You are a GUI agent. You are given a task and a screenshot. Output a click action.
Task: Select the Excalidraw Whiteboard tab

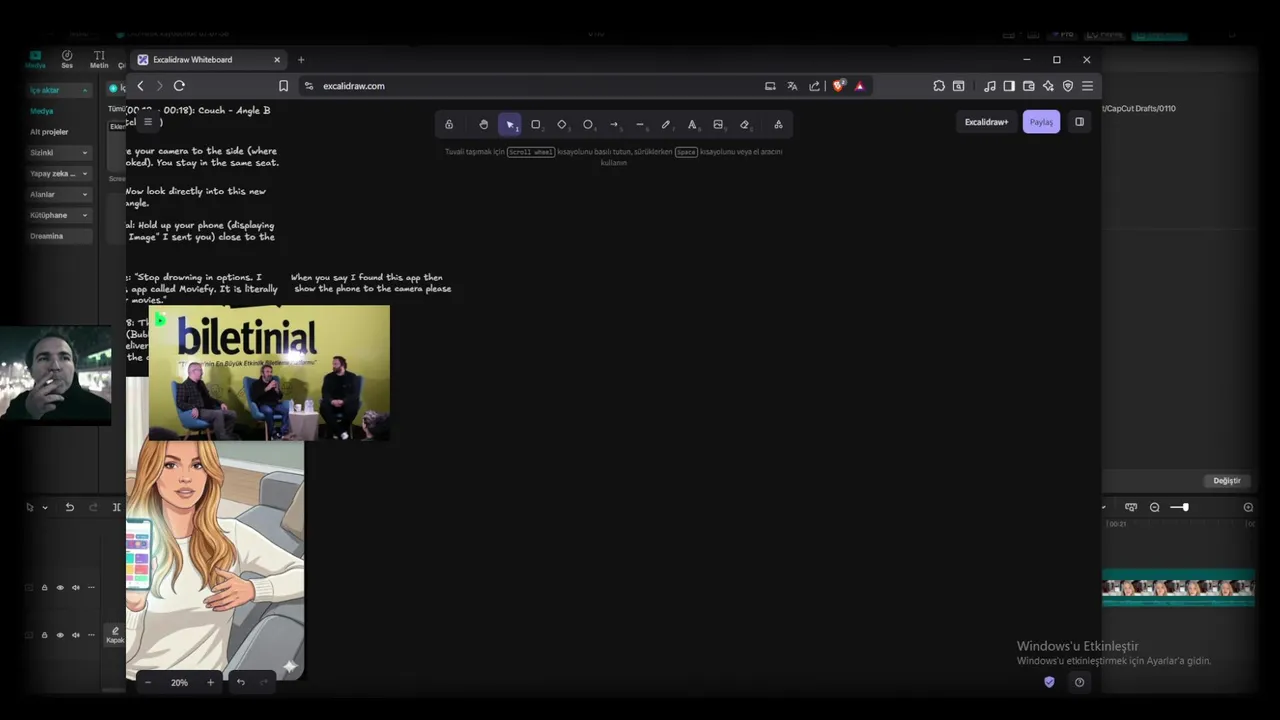pos(209,60)
